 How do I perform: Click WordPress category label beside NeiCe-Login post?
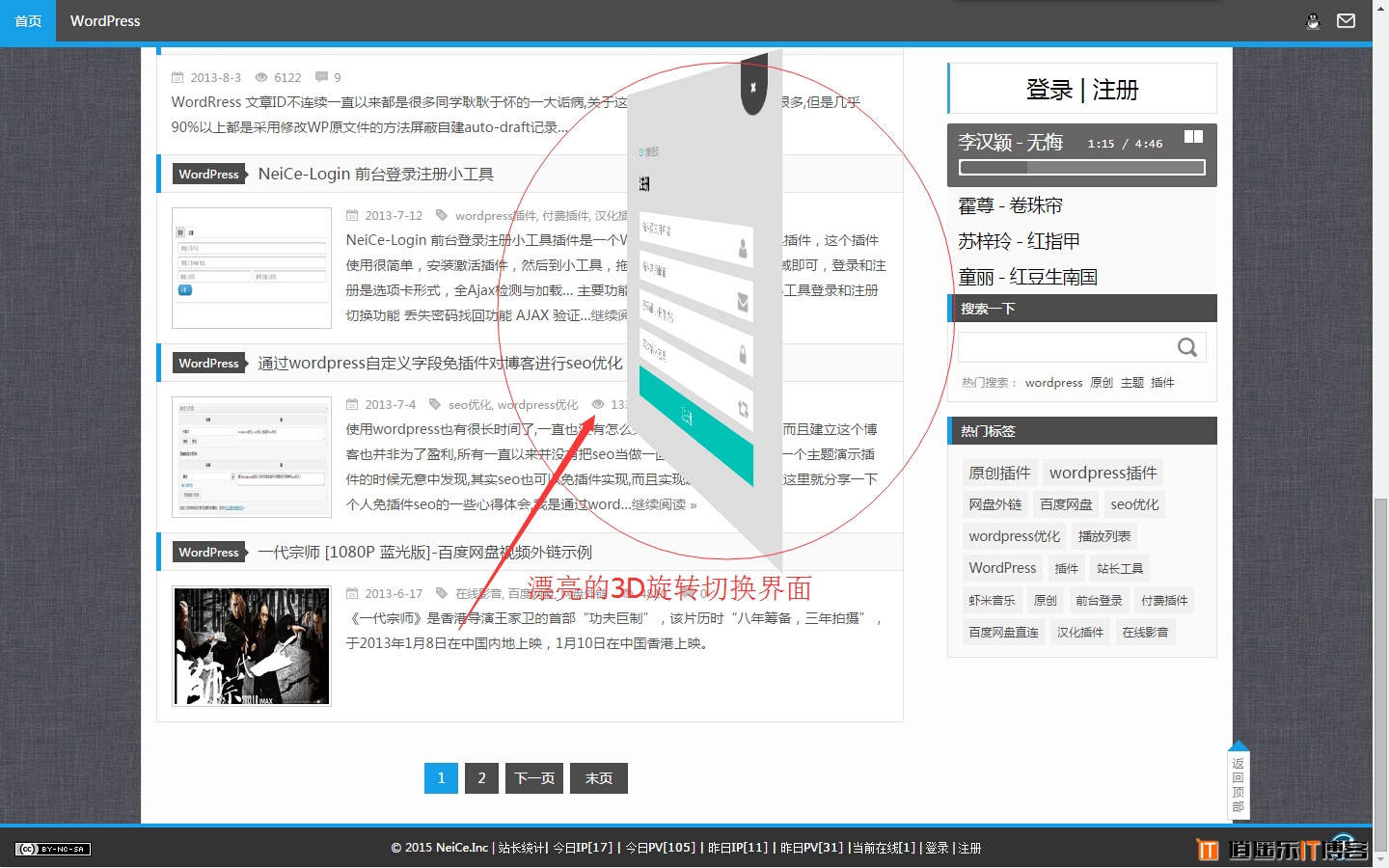point(208,174)
